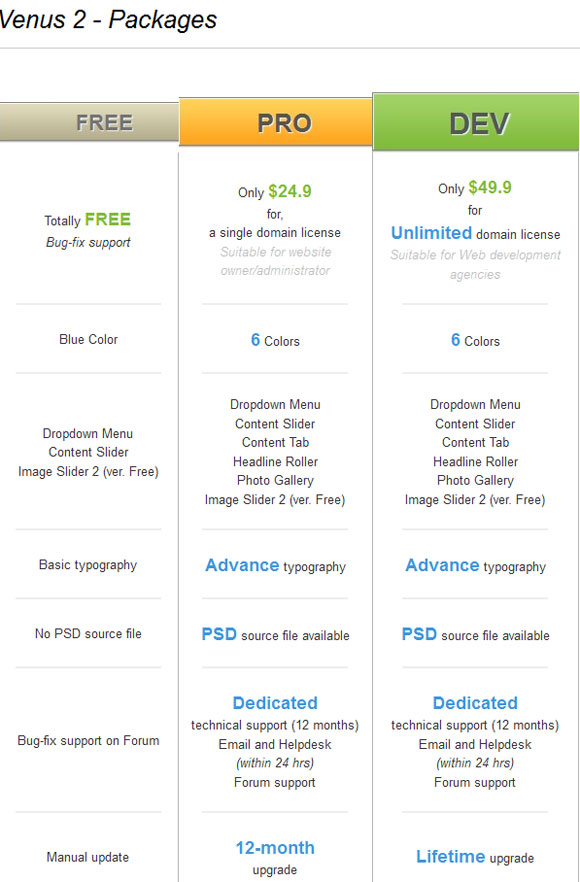Click '12-month upgrade' in PRO column
Viewport: 580px width, 882px height.
275,857
